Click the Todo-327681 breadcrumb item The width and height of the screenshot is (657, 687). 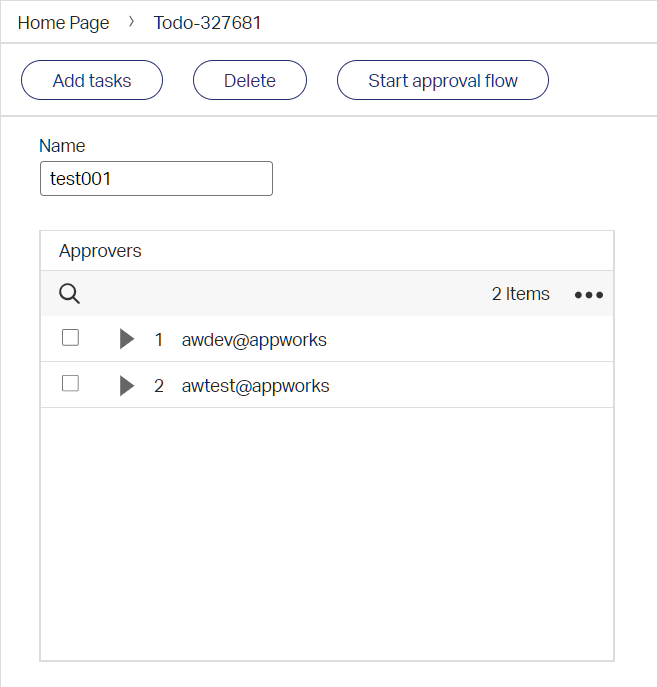(207, 23)
